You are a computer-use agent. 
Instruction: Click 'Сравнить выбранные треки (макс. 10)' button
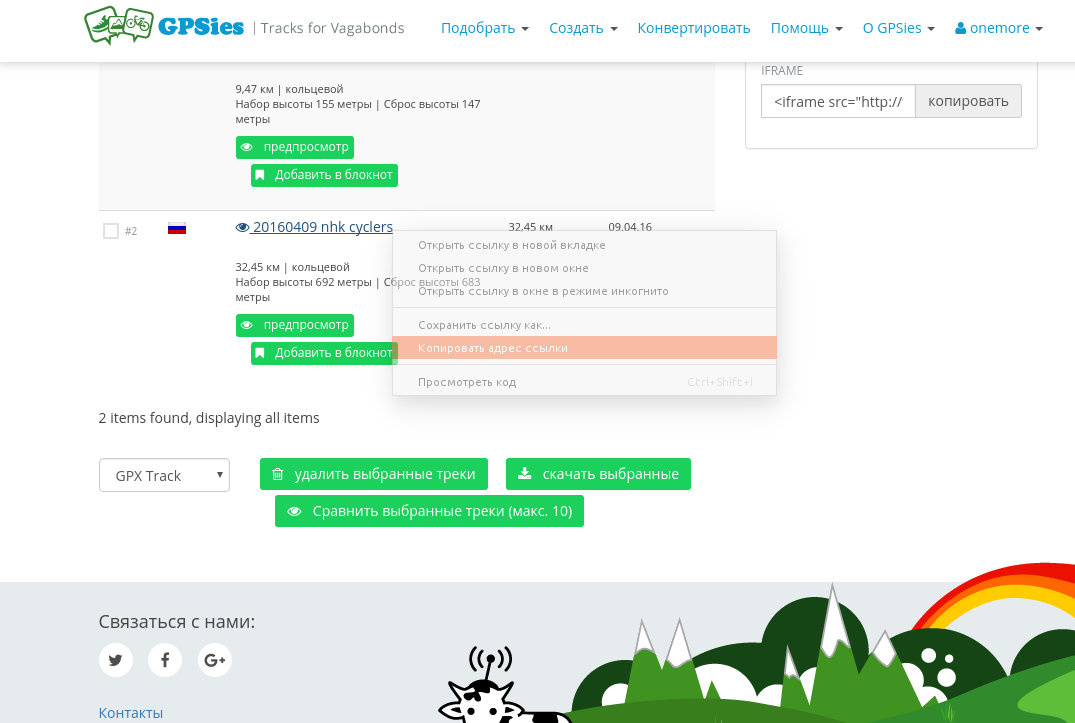[x=429, y=511]
